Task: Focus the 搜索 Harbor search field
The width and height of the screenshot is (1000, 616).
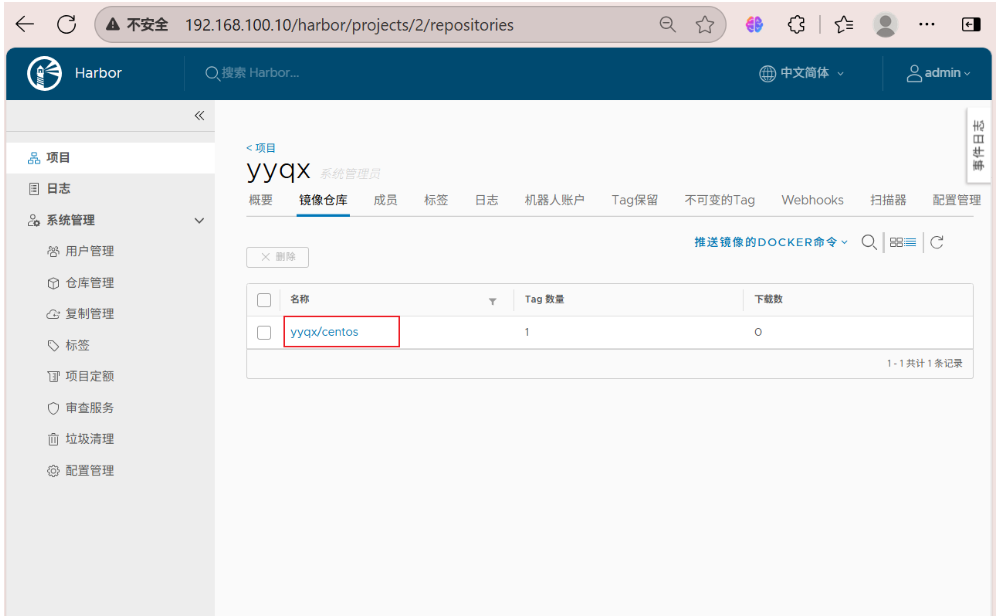Action: point(260,73)
